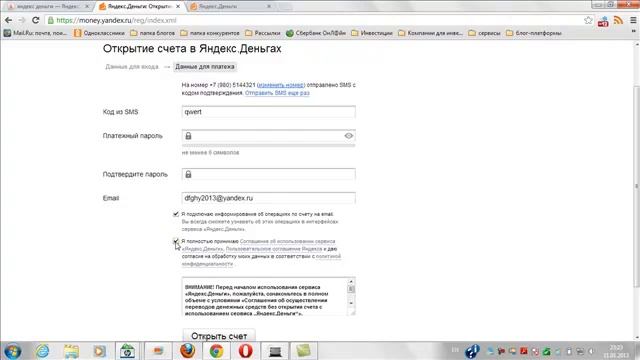Expand the папка конкурентов bookmark folder
Image resolution: width=640 pixels, height=360 pixels.
pyautogui.click(x=210, y=33)
